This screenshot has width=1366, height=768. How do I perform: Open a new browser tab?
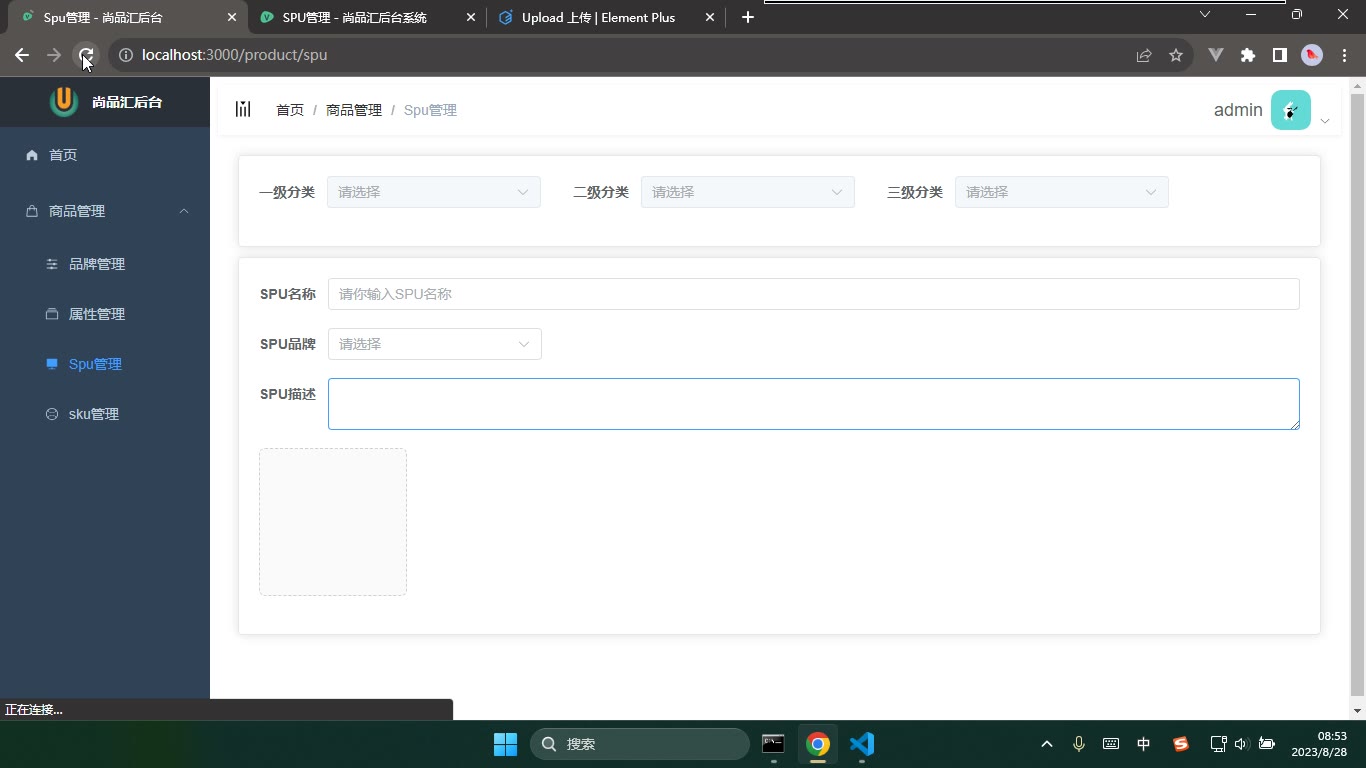(x=747, y=17)
